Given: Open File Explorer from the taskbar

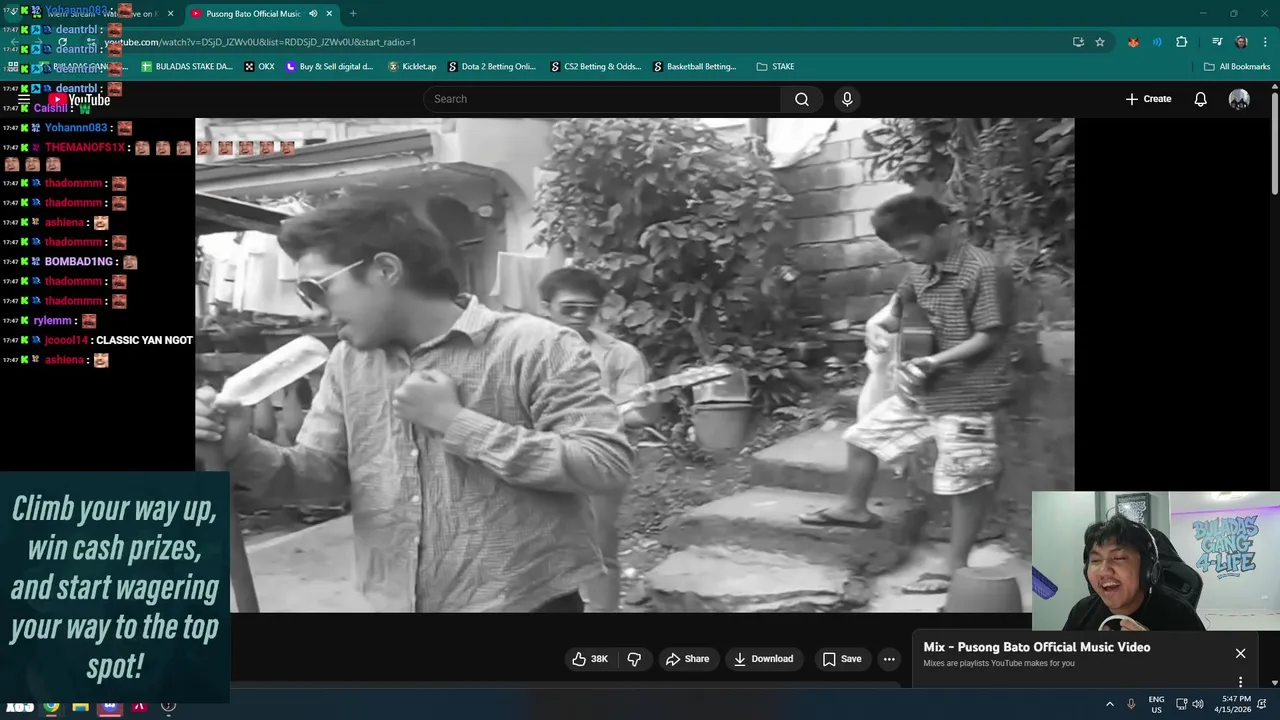Looking at the screenshot, I should [x=80, y=706].
